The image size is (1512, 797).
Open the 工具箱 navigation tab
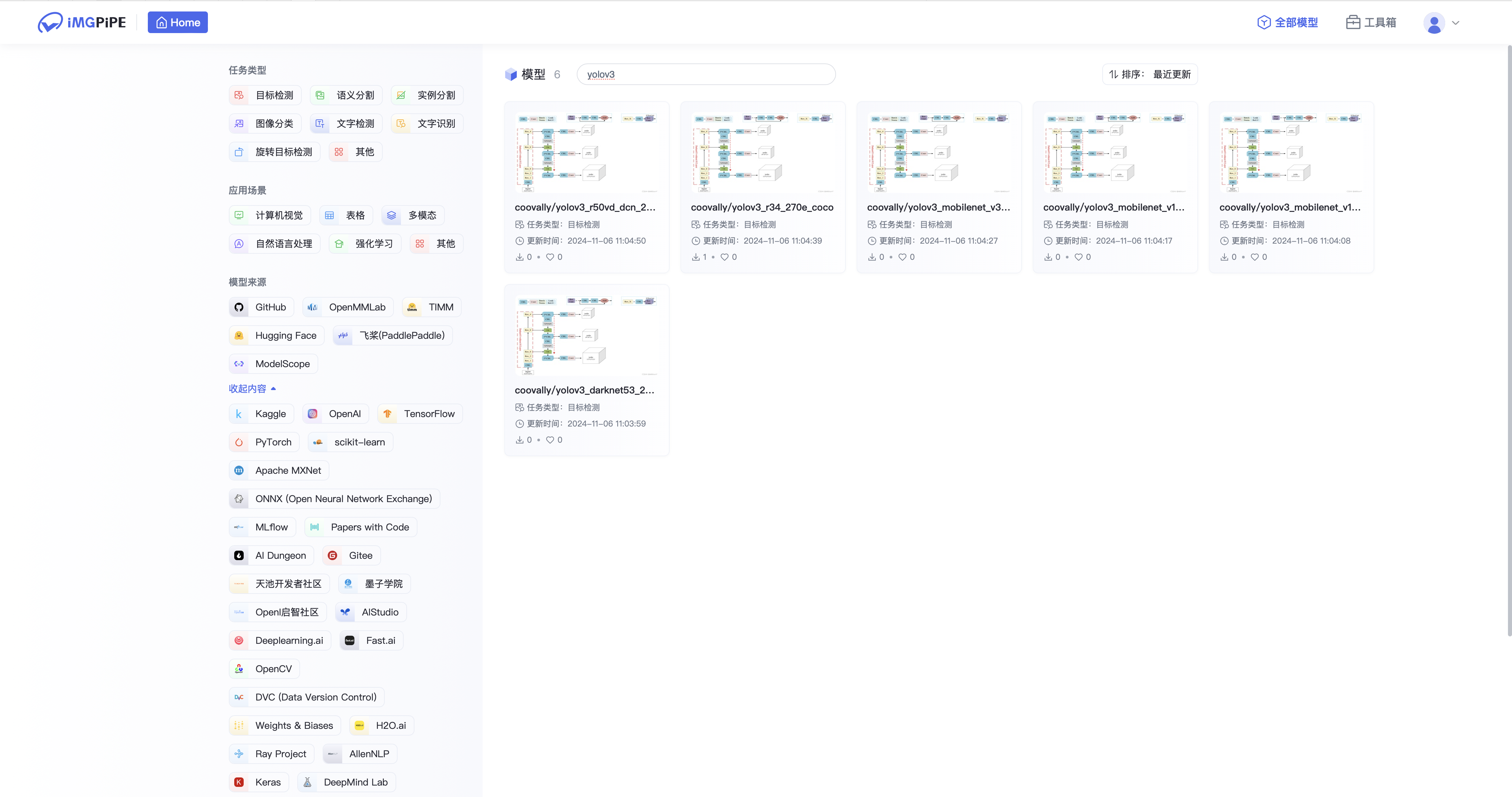[1371, 22]
